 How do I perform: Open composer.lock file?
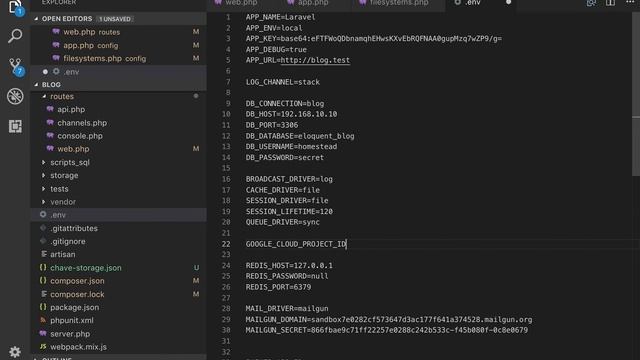(118, 294)
